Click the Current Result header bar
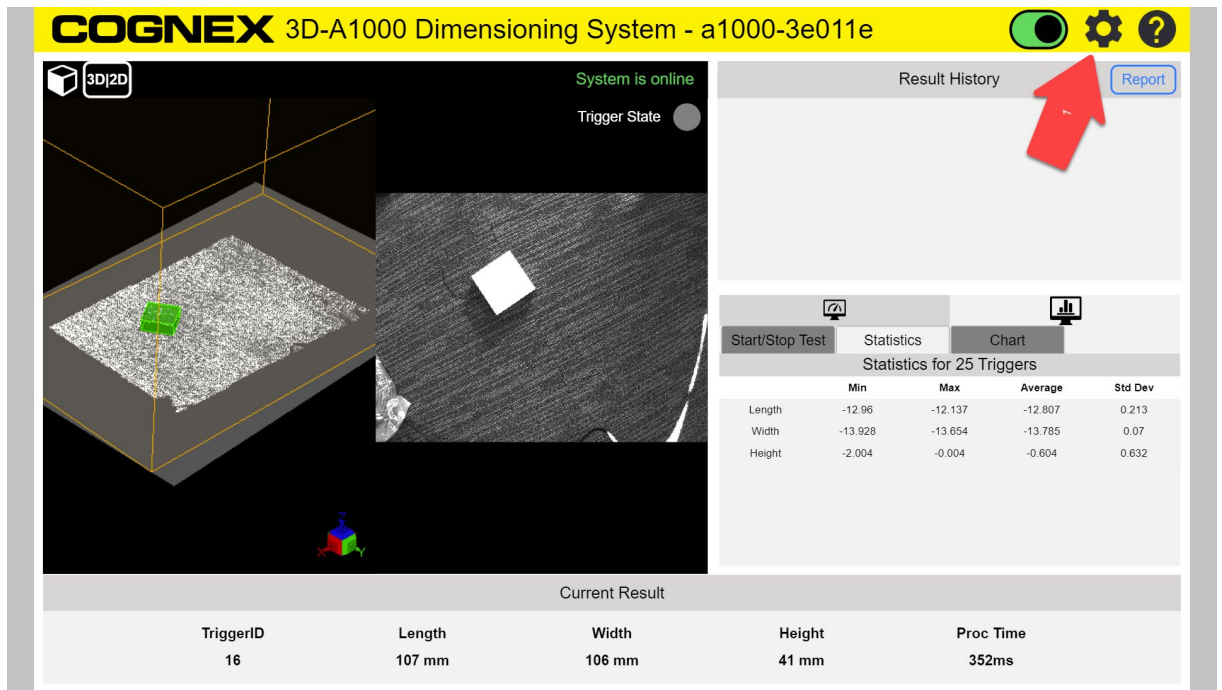This screenshot has width=1222, height=690. coord(611,593)
